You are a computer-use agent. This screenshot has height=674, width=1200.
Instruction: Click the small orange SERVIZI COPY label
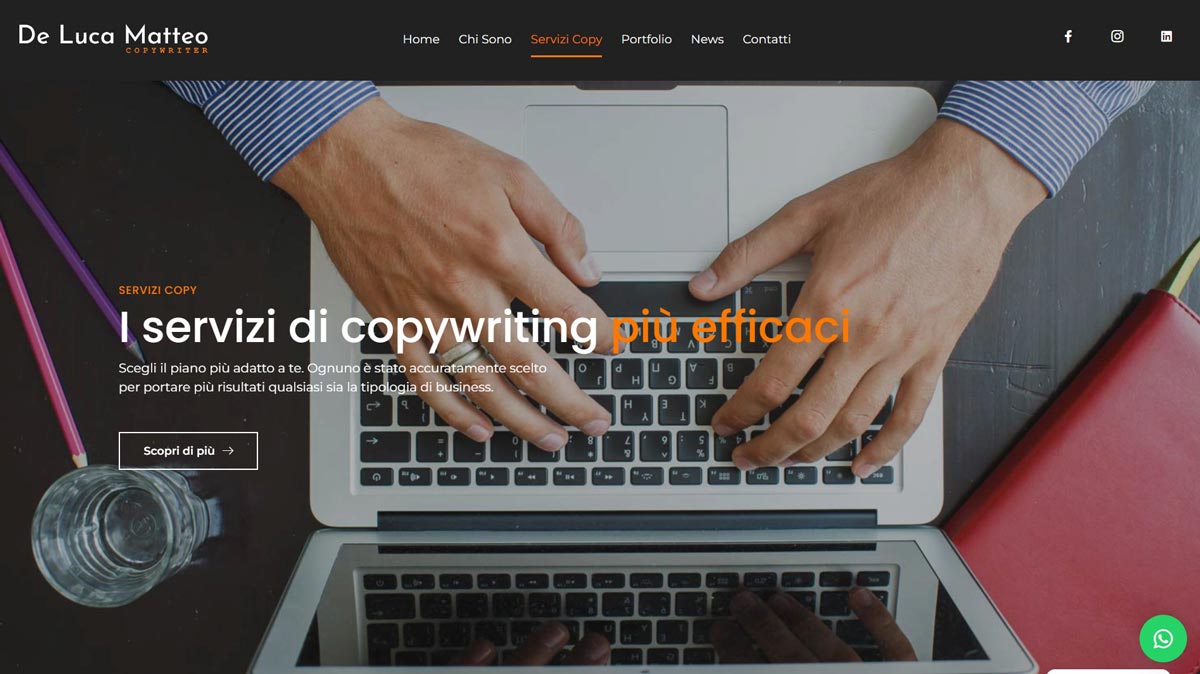158,290
